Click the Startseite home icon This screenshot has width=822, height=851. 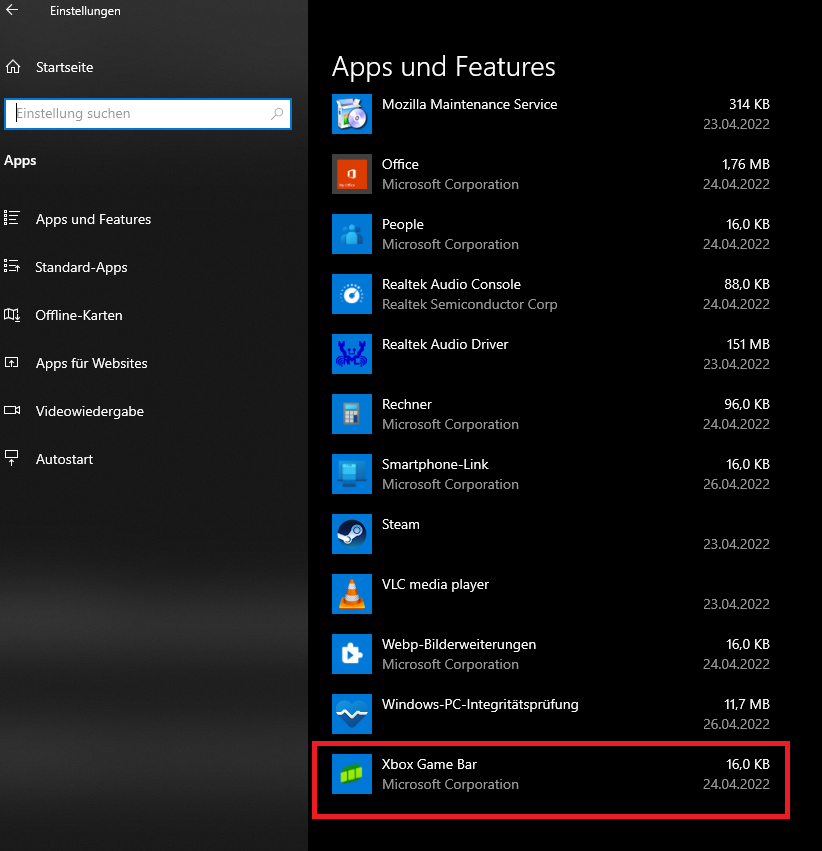(x=13, y=67)
